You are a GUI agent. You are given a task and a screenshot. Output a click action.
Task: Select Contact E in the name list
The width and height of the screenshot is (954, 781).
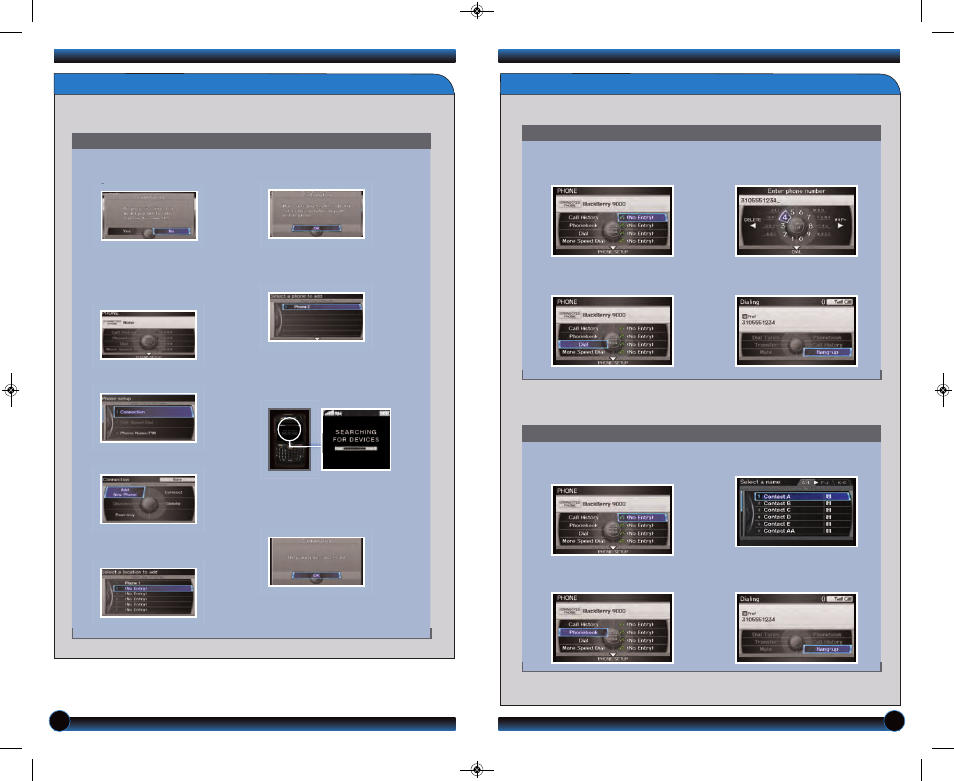coord(801,524)
